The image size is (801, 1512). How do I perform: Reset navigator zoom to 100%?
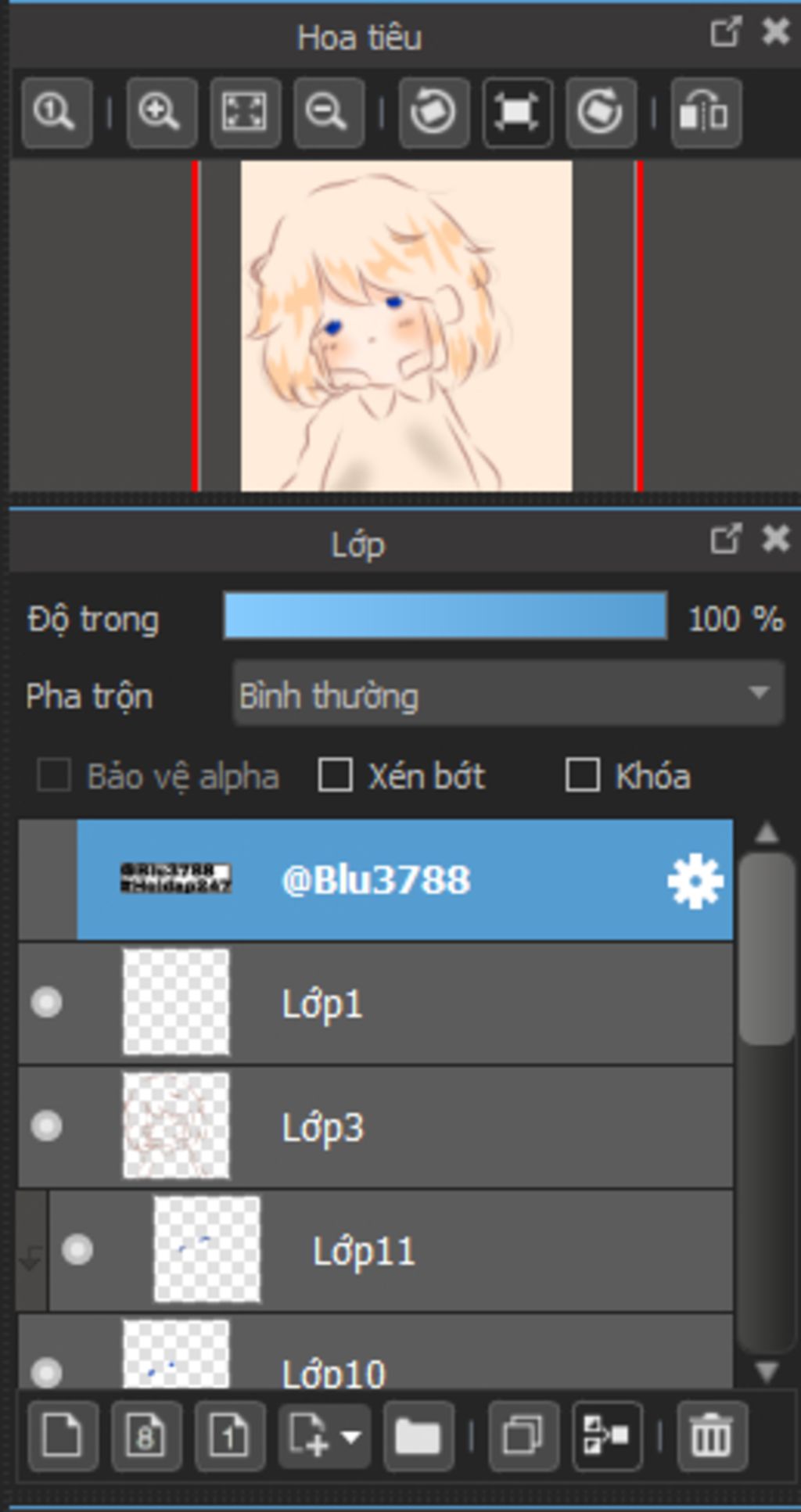pyautogui.click(x=56, y=113)
